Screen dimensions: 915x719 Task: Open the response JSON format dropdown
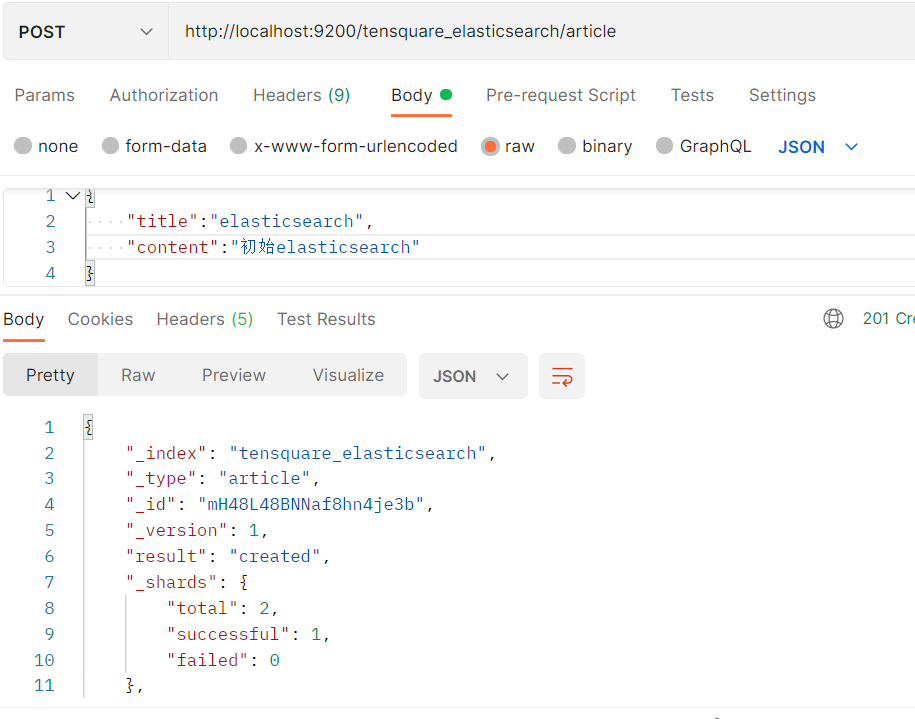click(471, 376)
